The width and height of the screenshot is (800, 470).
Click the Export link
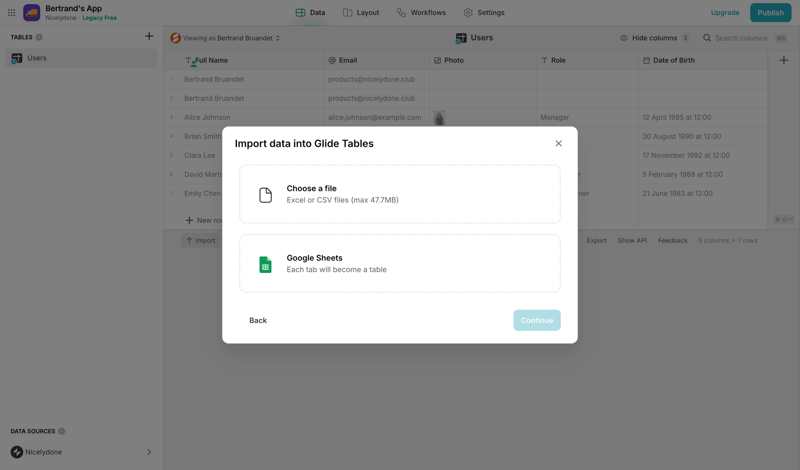point(596,240)
